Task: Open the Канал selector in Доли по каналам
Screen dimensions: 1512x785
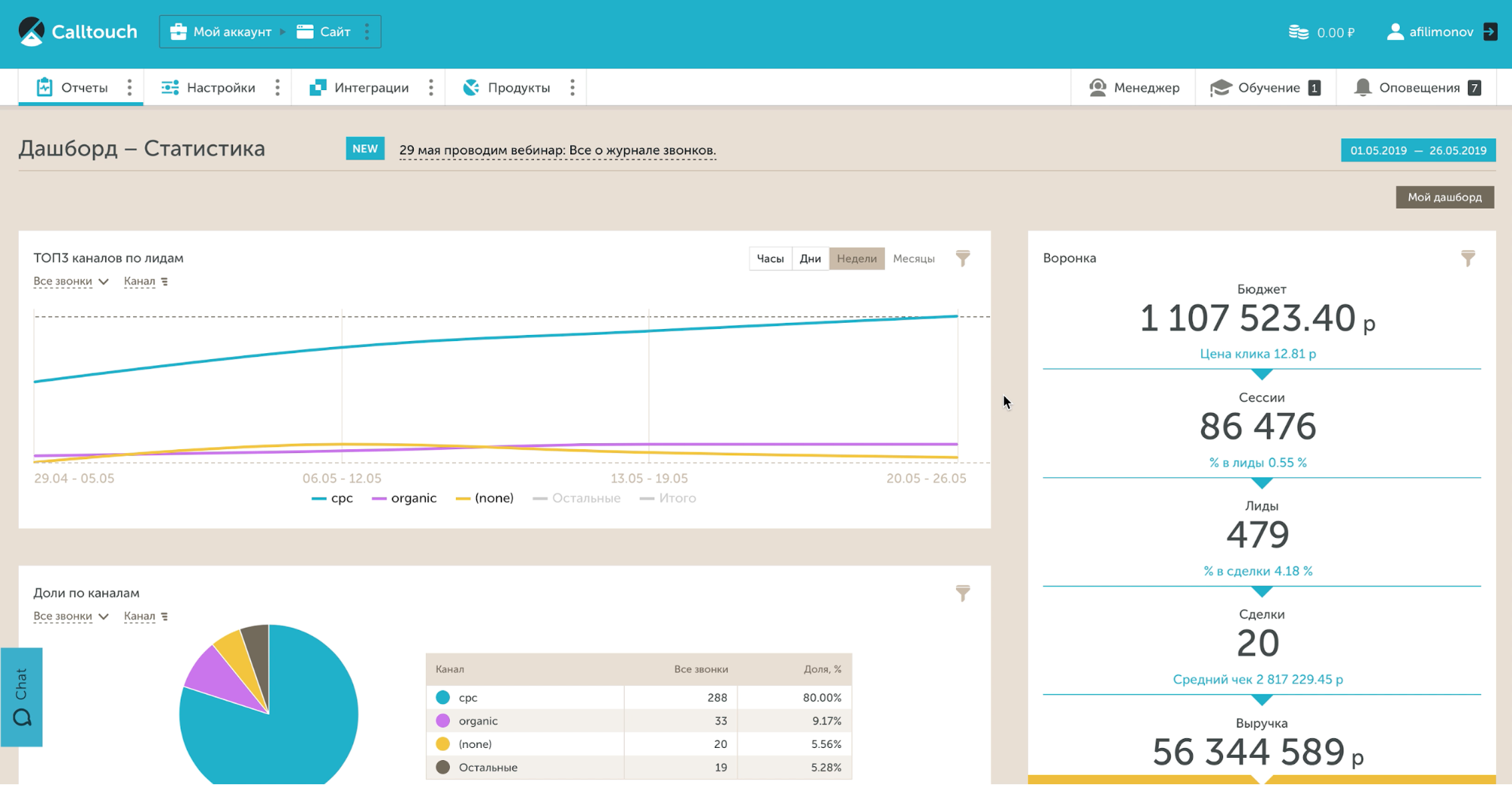Action: (x=145, y=616)
